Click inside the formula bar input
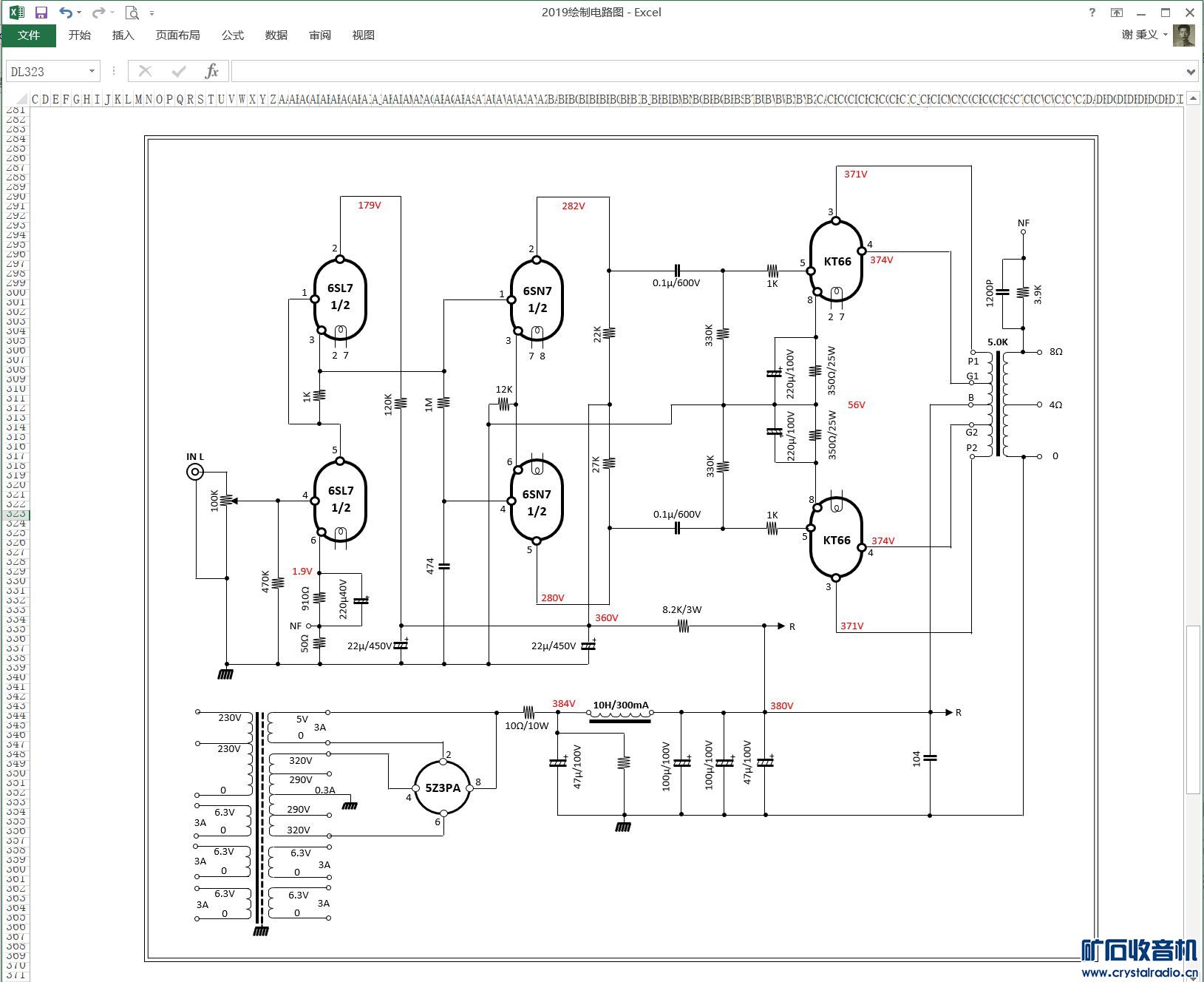 point(707,72)
